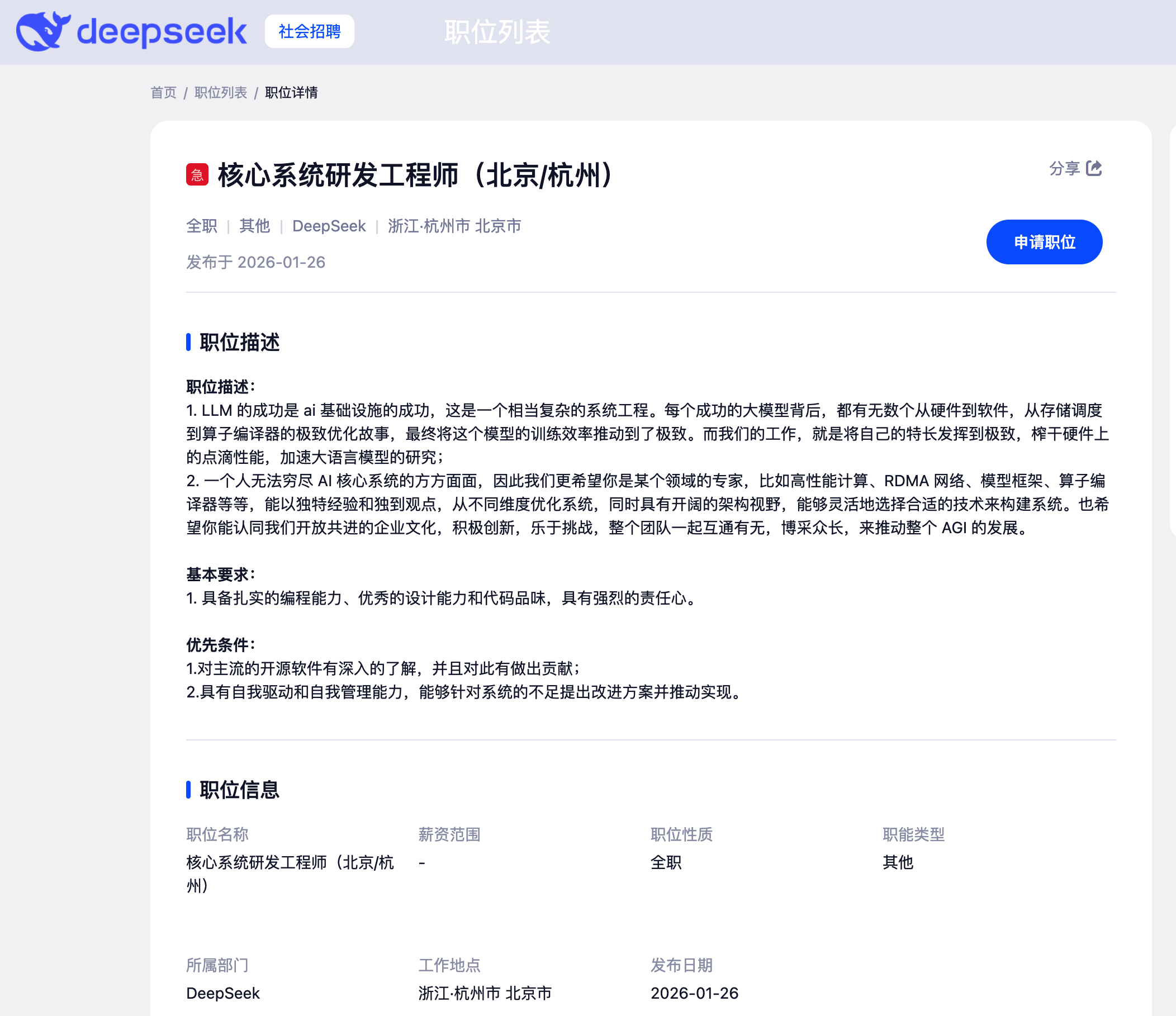Open 职位列表 in the top navigation
1176x1016 pixels.
497,32
